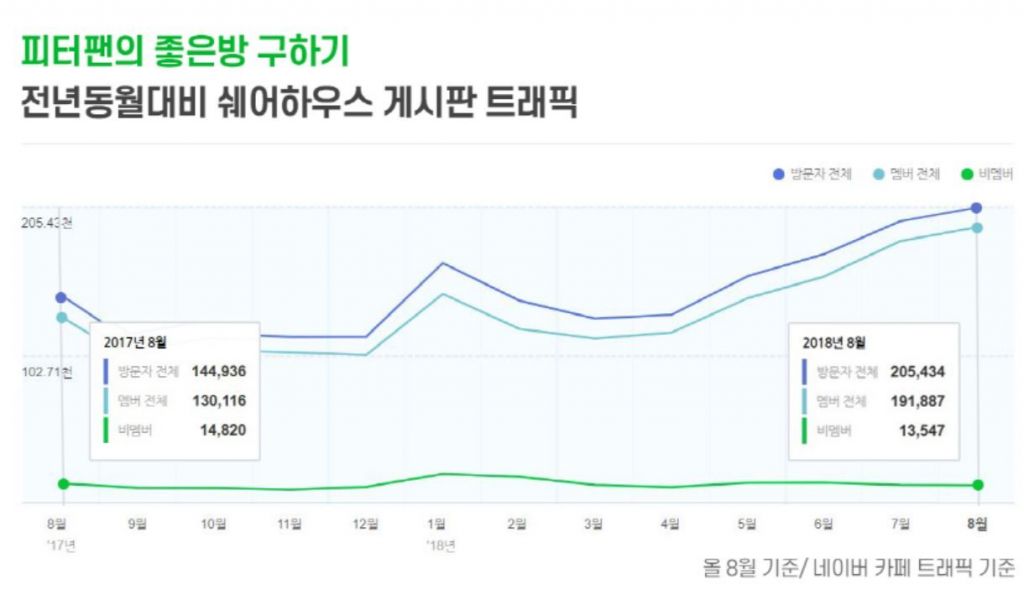Toggle the 방문자 전체 legend label
Screen dimensions: 1024x600
820,175
